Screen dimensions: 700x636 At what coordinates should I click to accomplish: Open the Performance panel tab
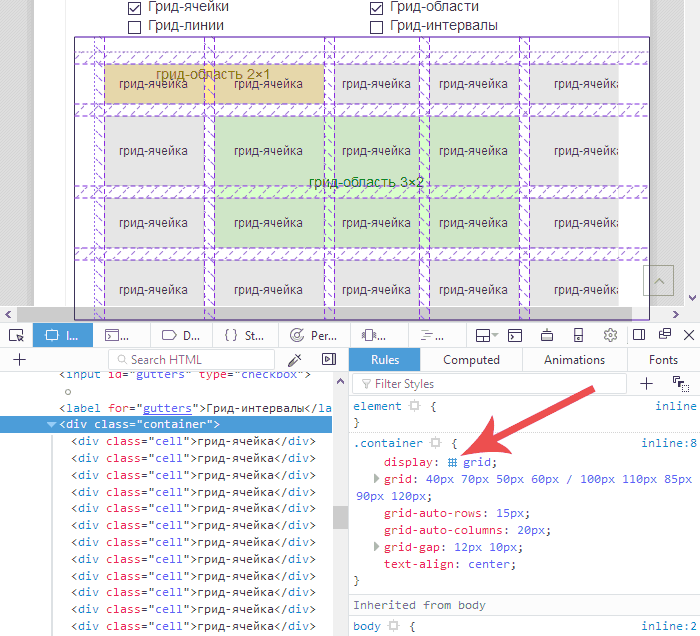pyautogui.click(x=313, y=335)
